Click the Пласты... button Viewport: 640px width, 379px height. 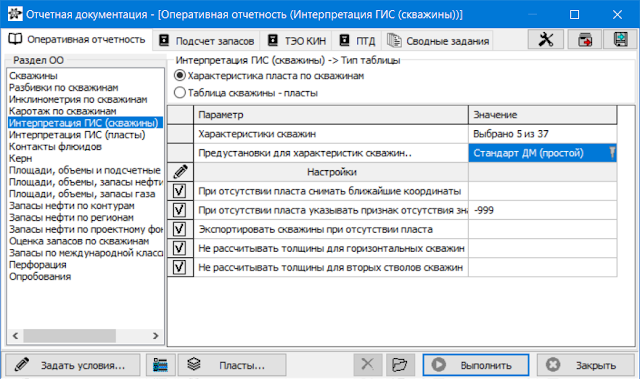pos(232,365)
